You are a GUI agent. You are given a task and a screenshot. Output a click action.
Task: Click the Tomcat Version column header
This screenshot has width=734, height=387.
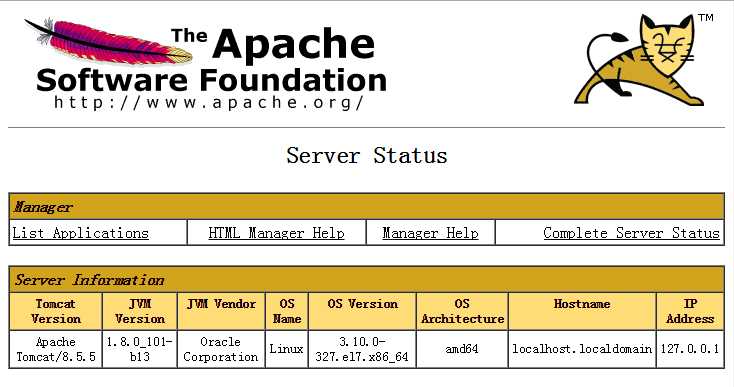coord(56,311)
